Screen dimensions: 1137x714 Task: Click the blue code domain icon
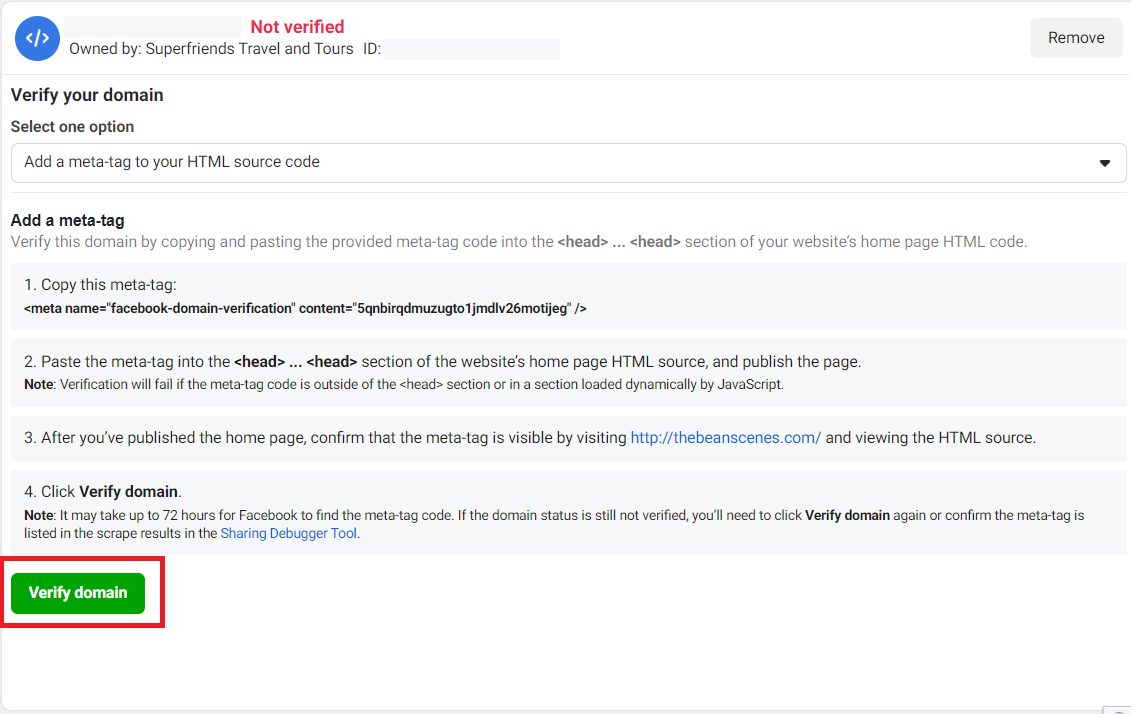pos(37,38)
